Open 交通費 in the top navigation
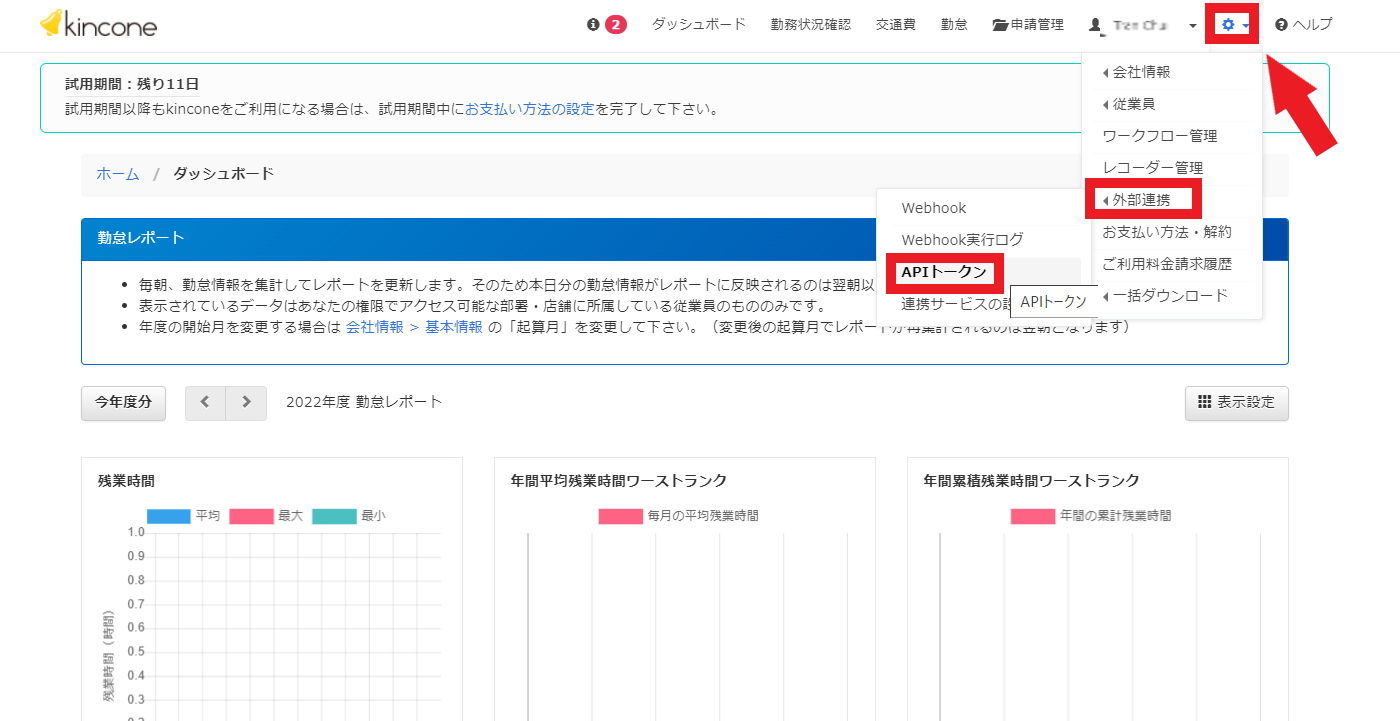Viewport: 1400px width, 721px height. tap(895, 24)
